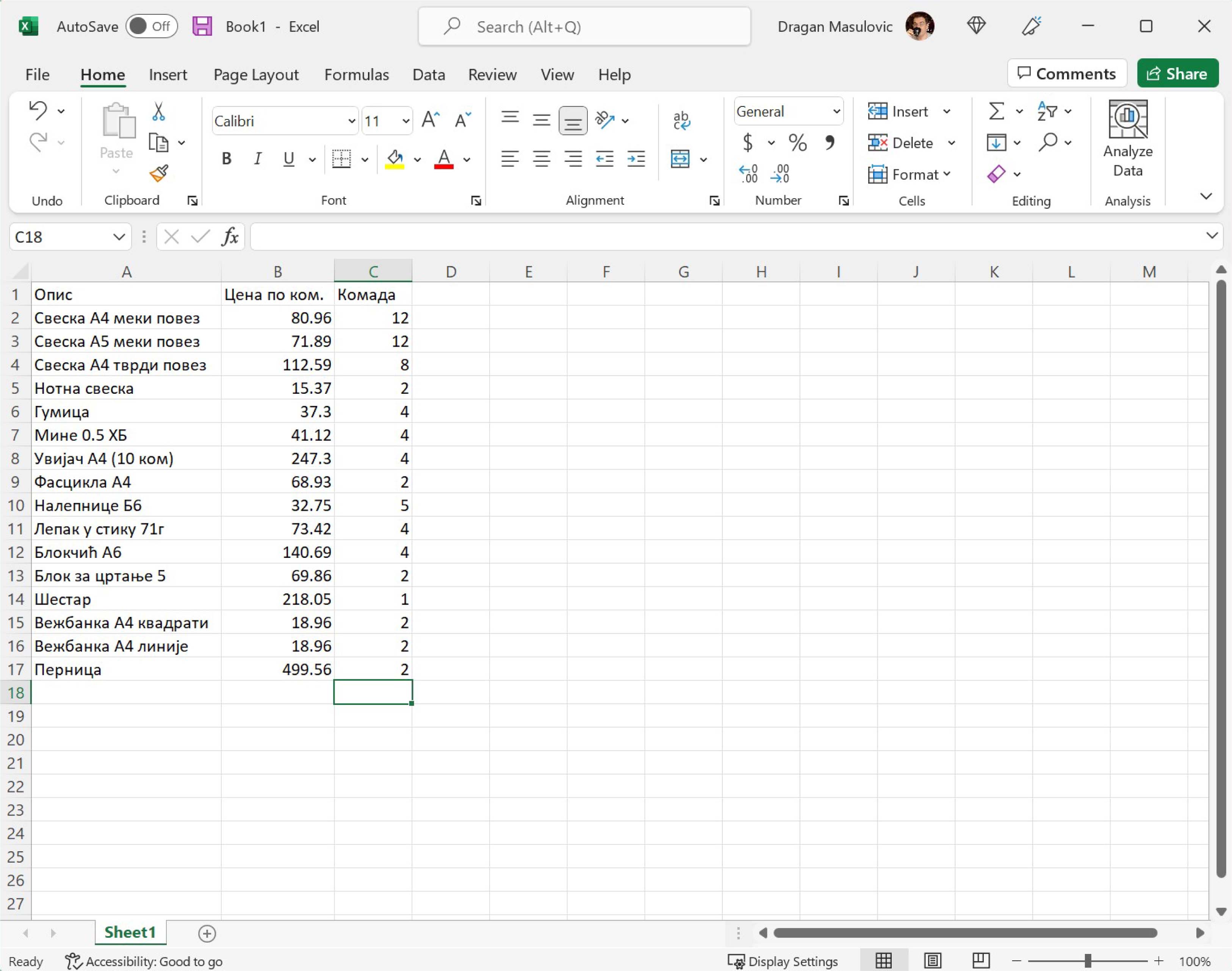The image size is (1232, 971).
Task: Click the green Share button
Action: [1177, 74]
